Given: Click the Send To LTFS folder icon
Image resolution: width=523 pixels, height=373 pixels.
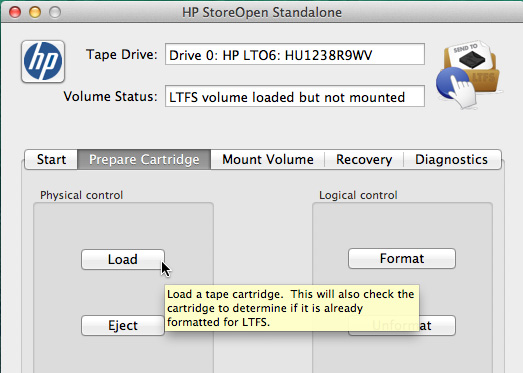Looking at the screenshot, I should point(469,75).
